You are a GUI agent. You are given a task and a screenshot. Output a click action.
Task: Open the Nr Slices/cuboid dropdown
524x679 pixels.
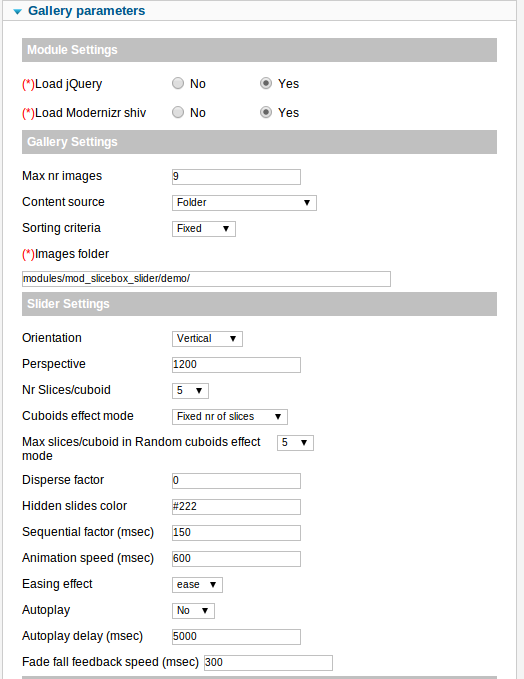point(190,391)
